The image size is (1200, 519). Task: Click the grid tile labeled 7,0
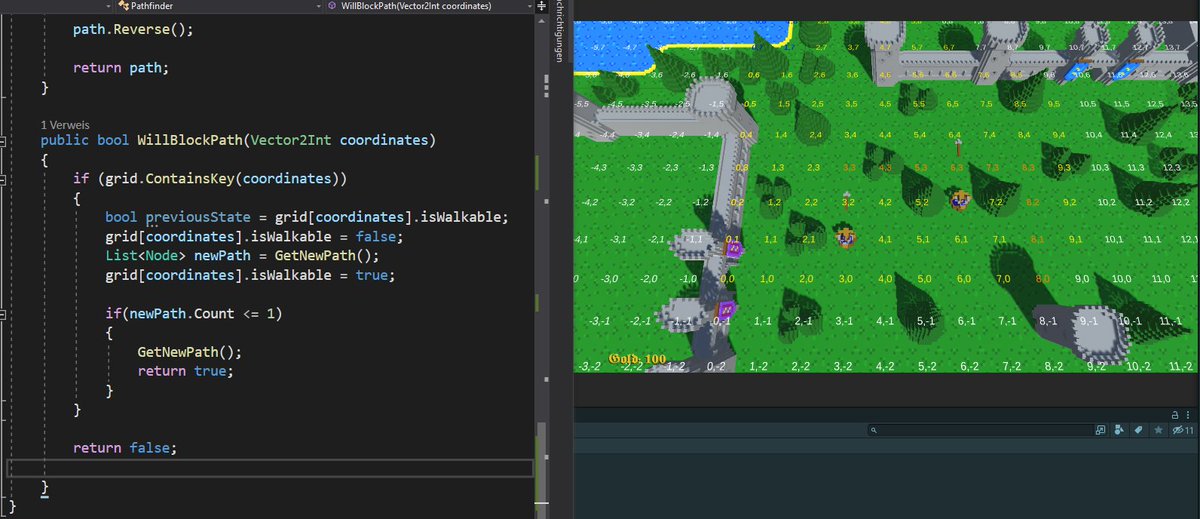(x=1002, y=278)
